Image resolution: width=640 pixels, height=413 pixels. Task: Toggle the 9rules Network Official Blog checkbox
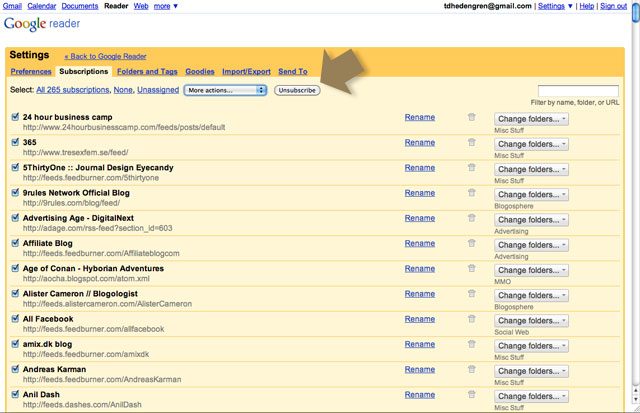click(15, 192)
